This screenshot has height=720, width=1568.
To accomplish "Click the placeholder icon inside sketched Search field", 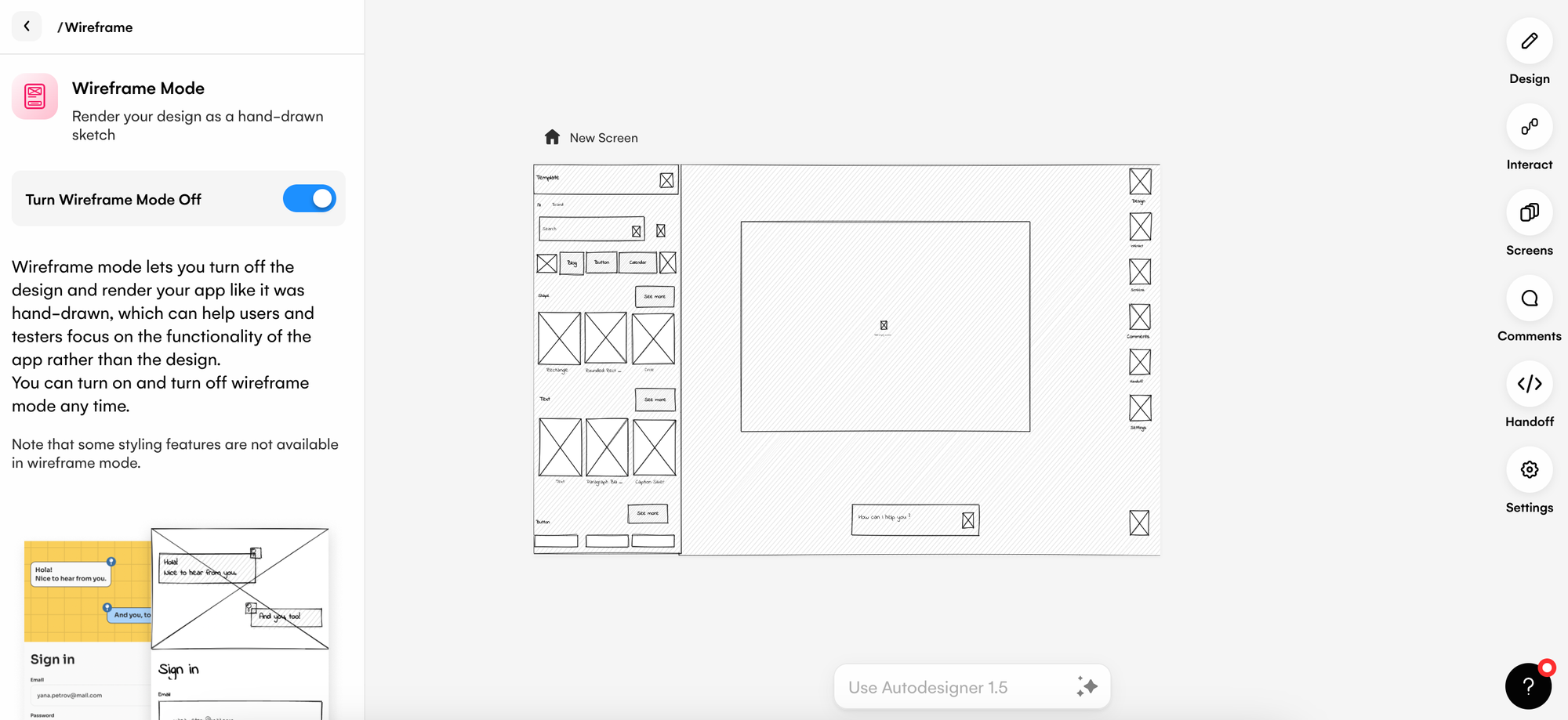I will 636,231.
